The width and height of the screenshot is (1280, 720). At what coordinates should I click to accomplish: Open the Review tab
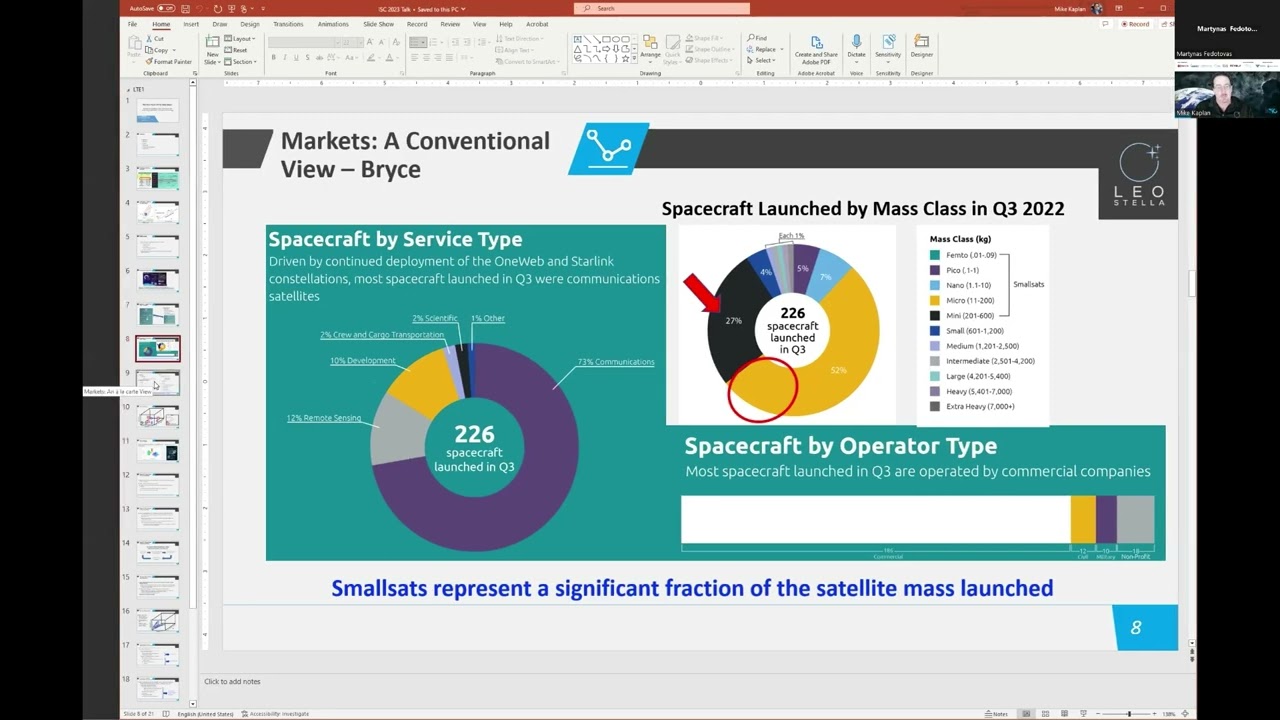pos(450,24)
